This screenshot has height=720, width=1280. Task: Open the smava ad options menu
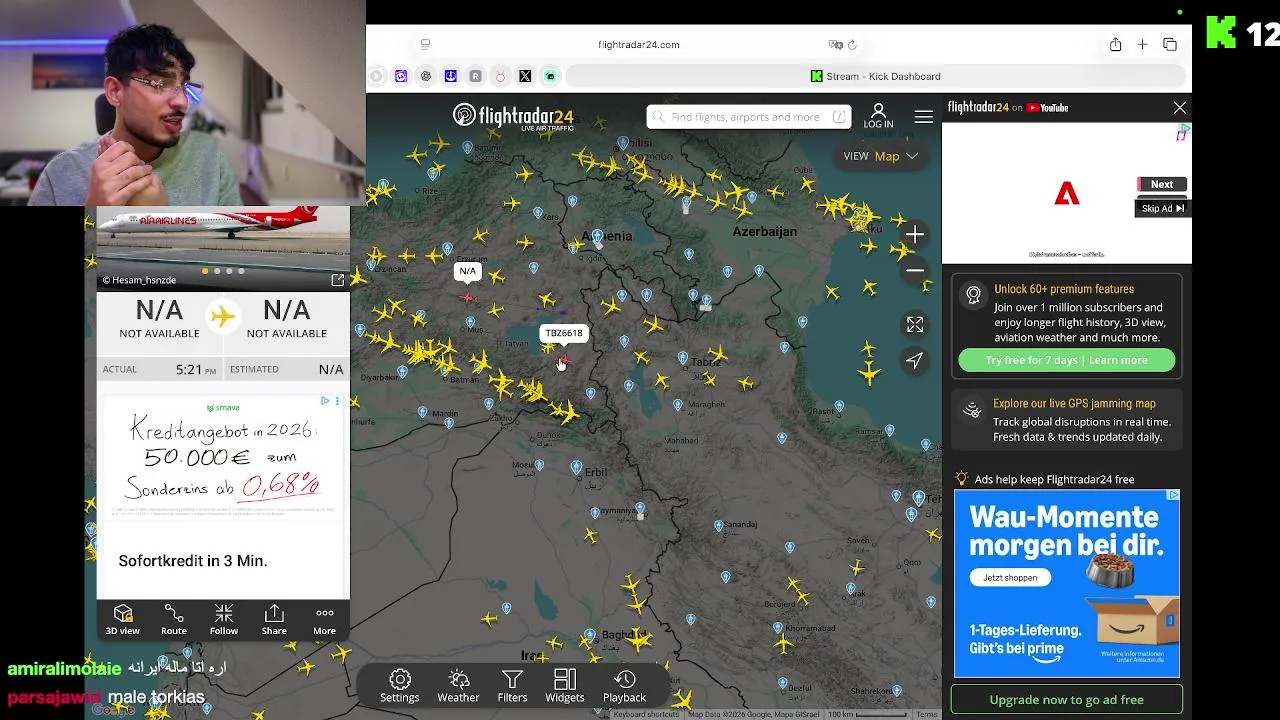337,401
